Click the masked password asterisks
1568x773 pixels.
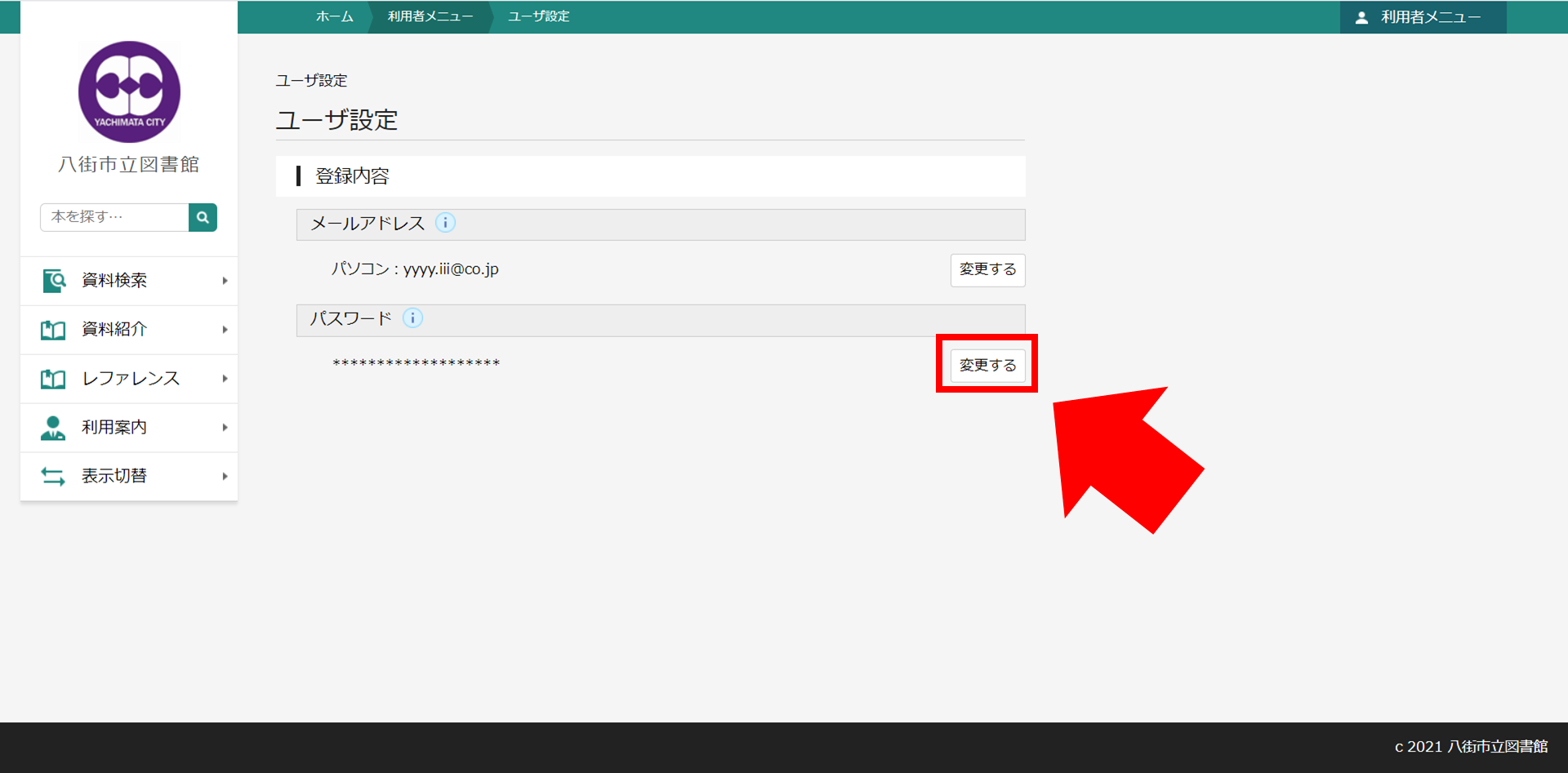pos(416,364)
